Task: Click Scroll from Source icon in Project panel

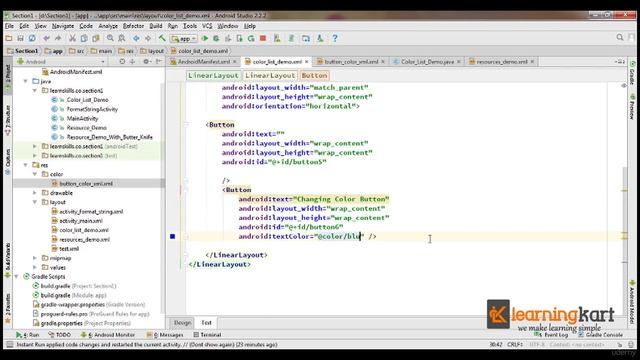Action: pos(122,62)
